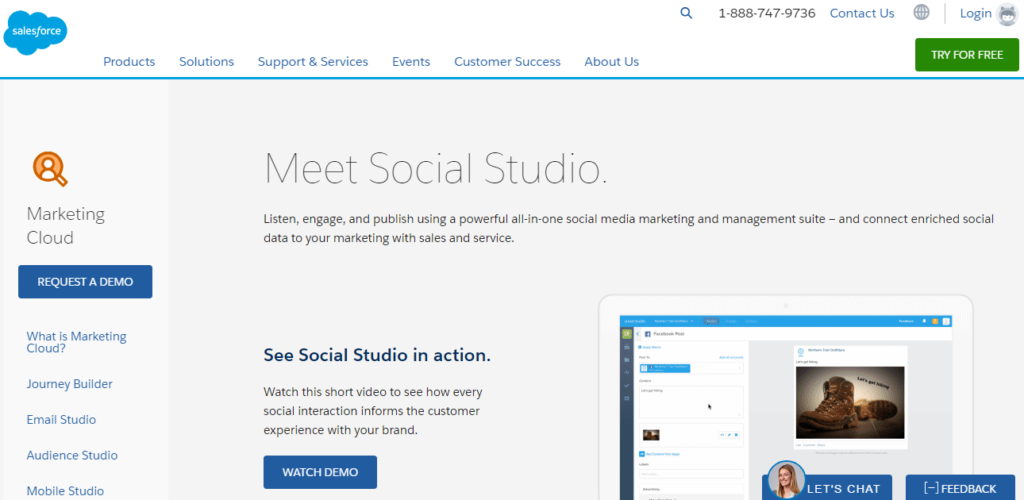1024x500 pixels.
Task: Click the hiking boots image in demo
Action: (x=850, y=402)
